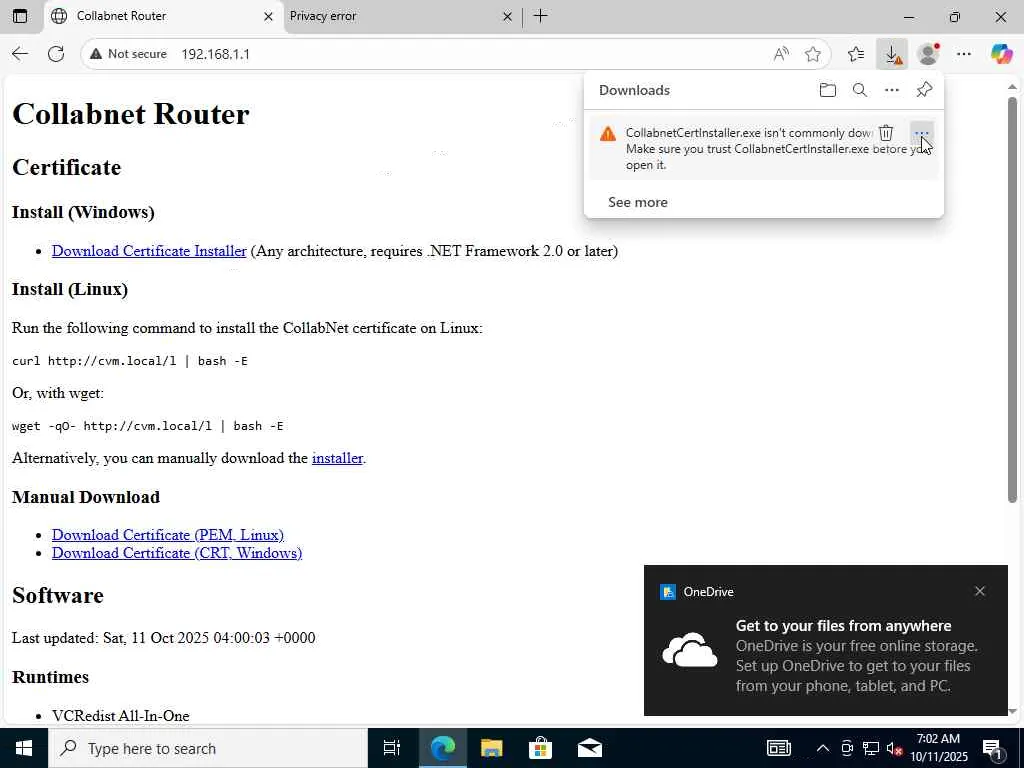The width and height of the screenshot is (1024, 768).
Task: Show hidden system tray icons
Action: pos(823,748)
